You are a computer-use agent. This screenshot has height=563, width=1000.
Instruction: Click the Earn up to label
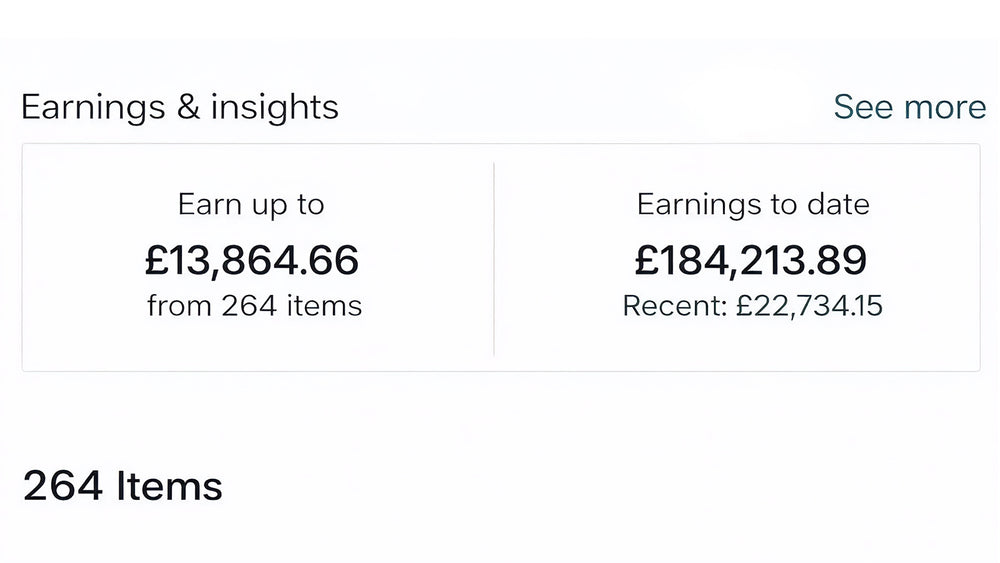(251, 205)
